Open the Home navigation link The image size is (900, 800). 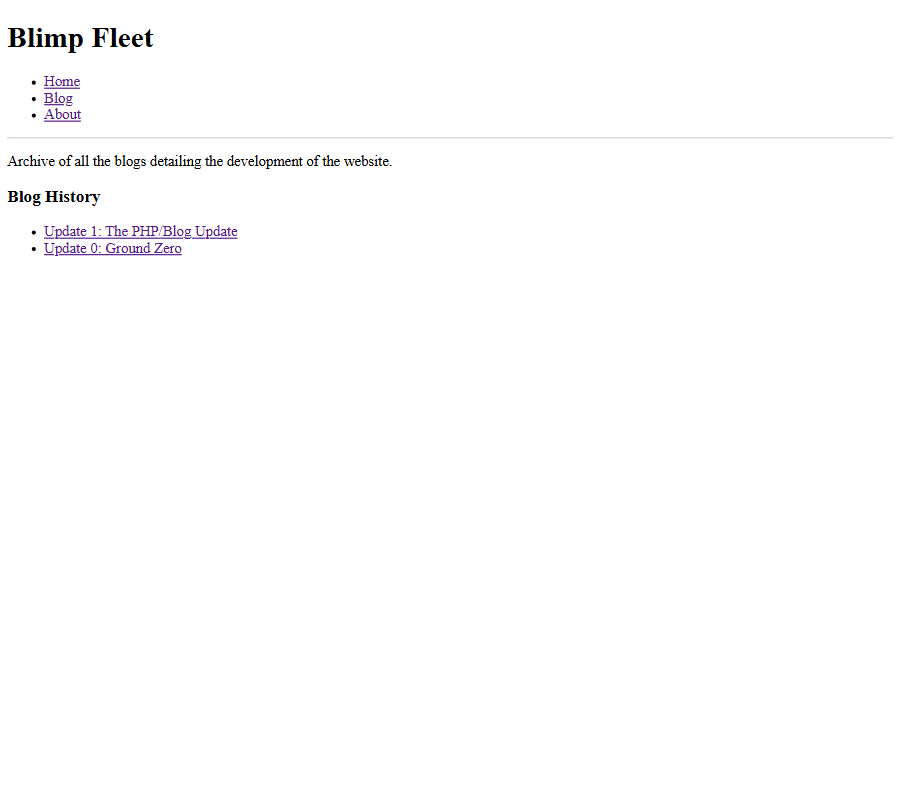[x=61, y=82]
